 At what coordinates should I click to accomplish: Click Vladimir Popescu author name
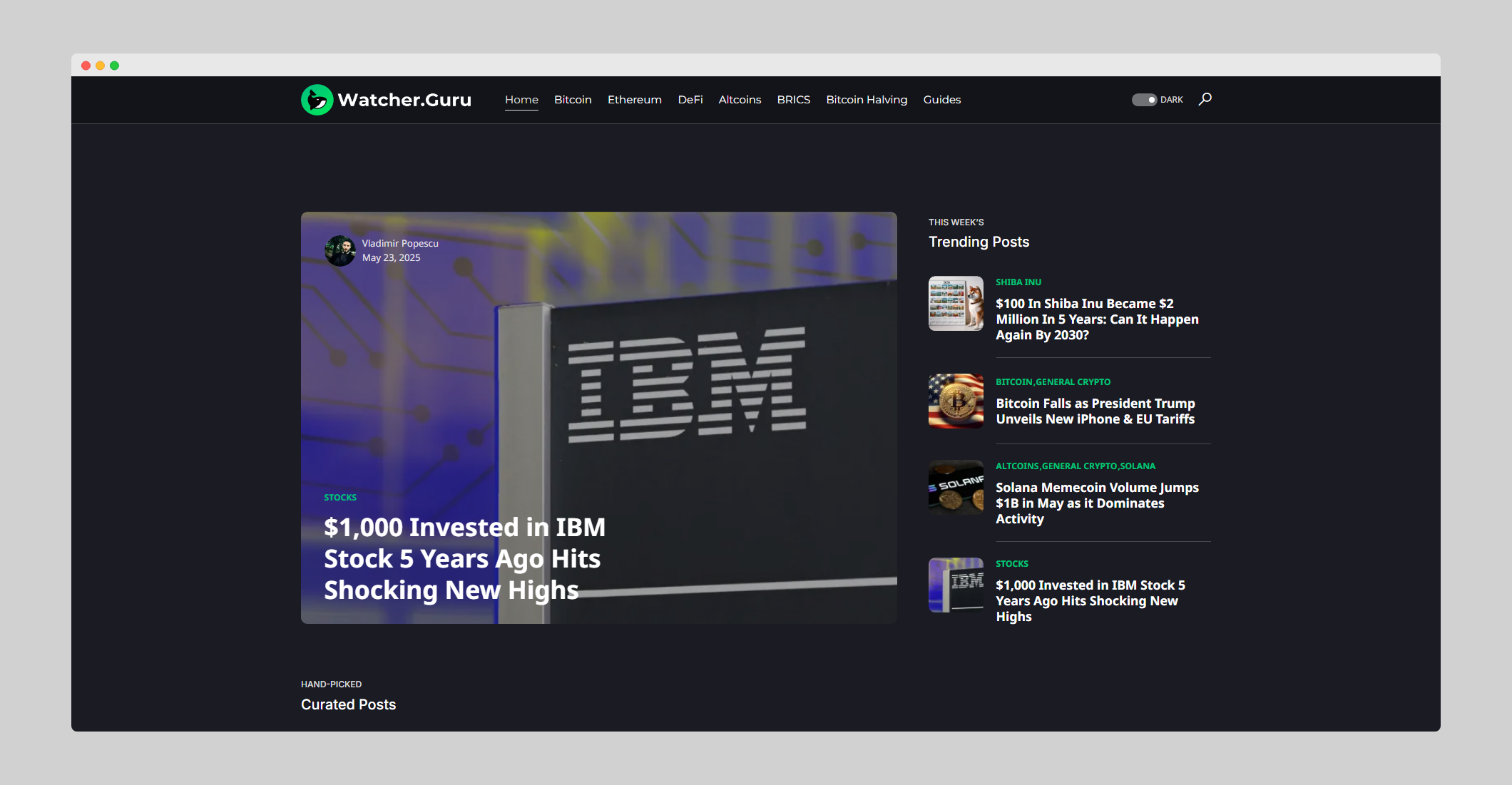(400, 244)
